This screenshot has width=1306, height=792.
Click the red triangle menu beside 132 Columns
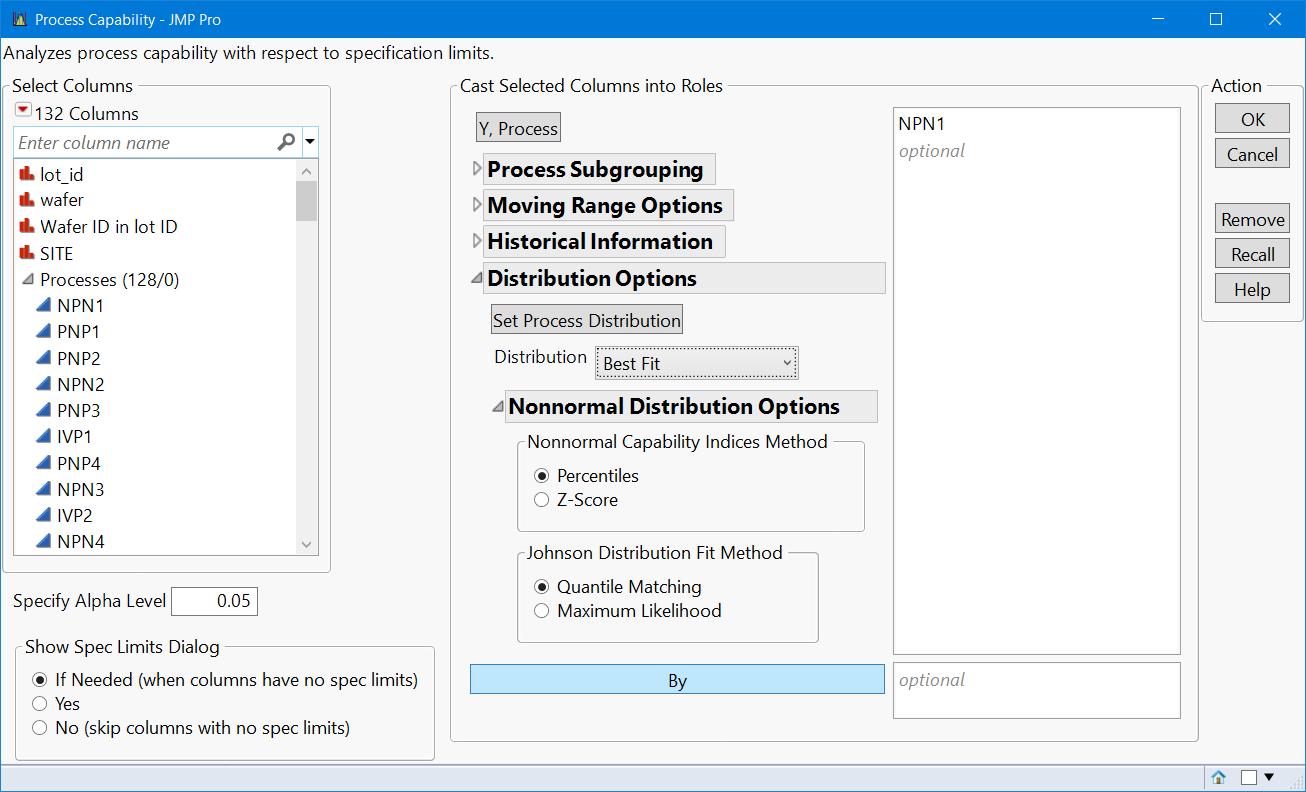[x=23, y=111]
